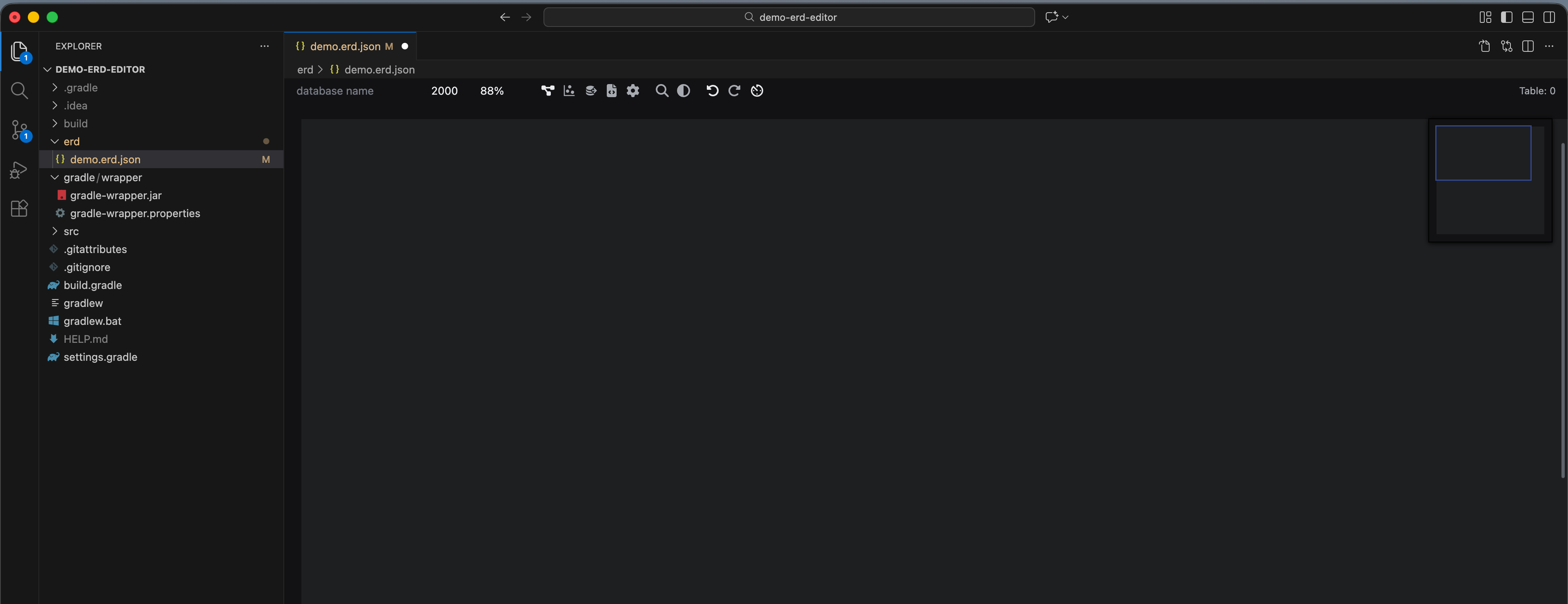Select the demo.erd.json editor tab
The height and width of the screenshot is (604, 1568).
point(345,46)
